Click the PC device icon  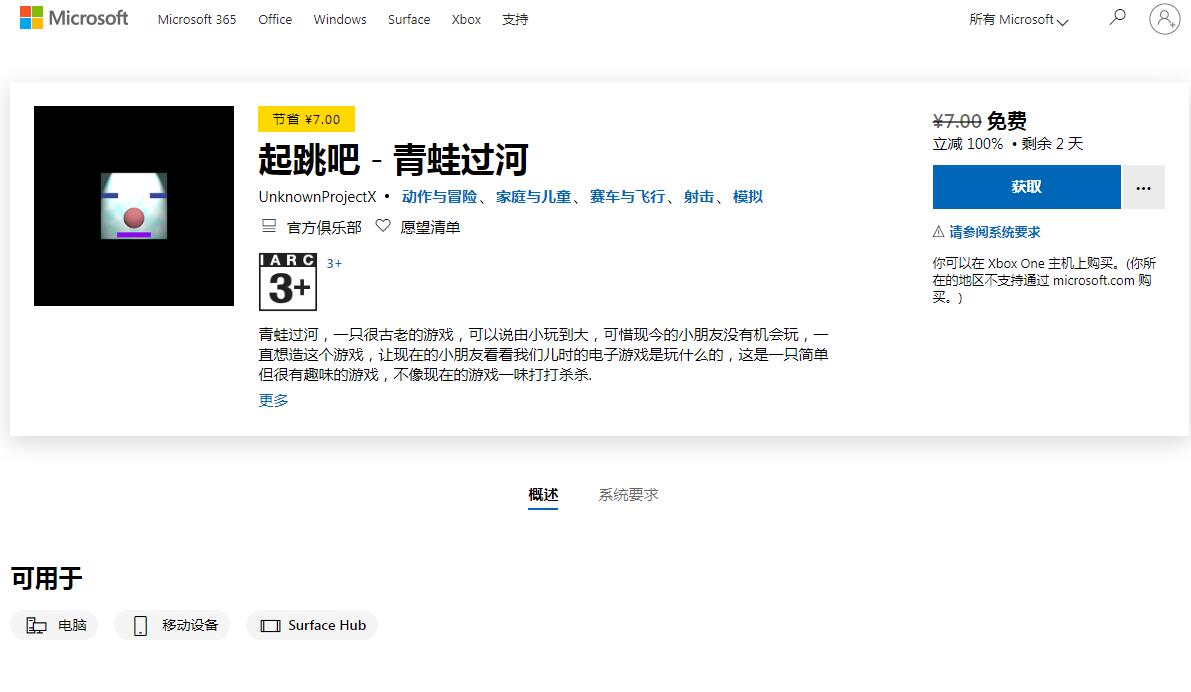[36, 625]
